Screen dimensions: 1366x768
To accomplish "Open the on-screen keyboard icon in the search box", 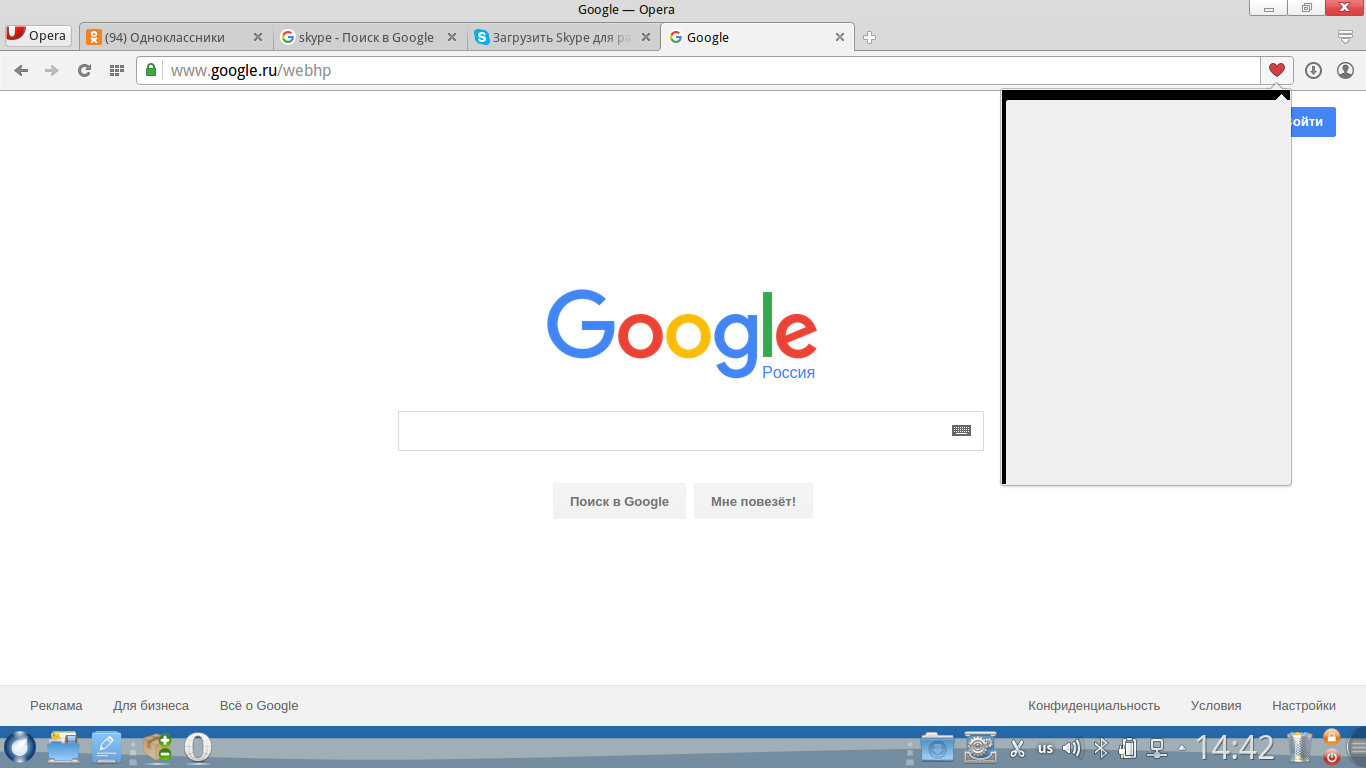I will (961, 431).
